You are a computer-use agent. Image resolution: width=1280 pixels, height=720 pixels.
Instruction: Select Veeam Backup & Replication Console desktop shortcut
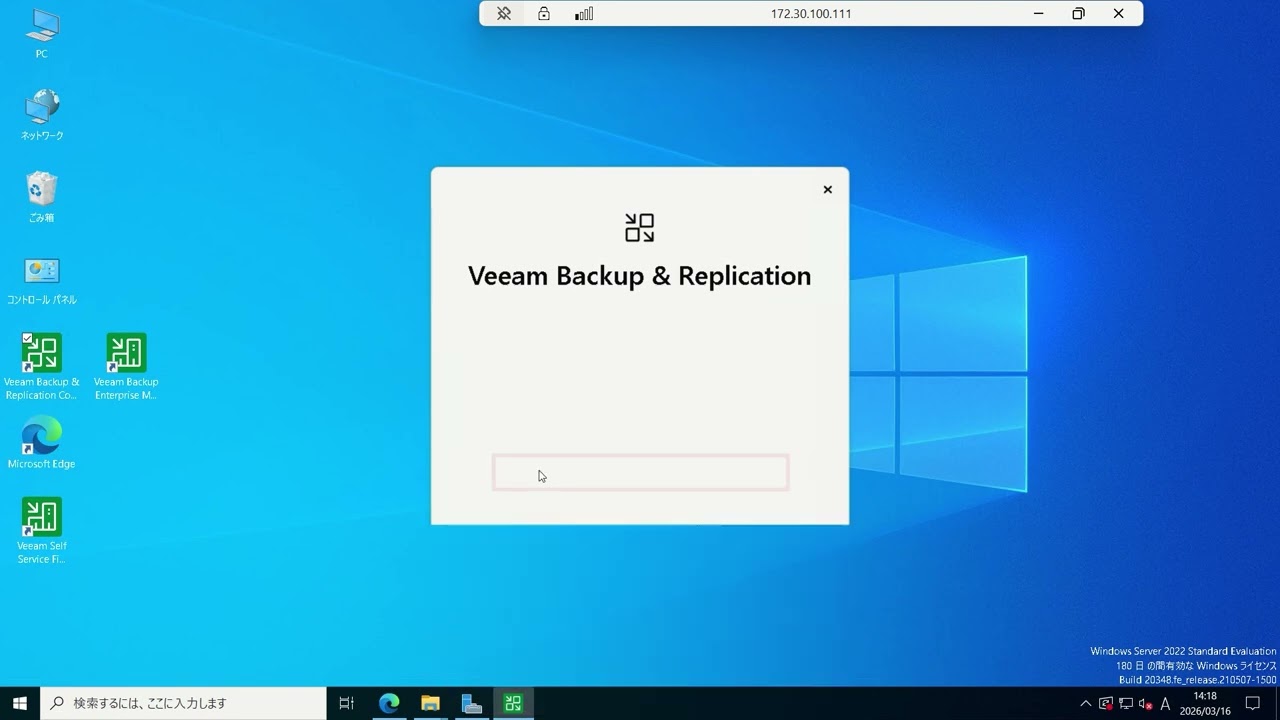coord(41,367)
